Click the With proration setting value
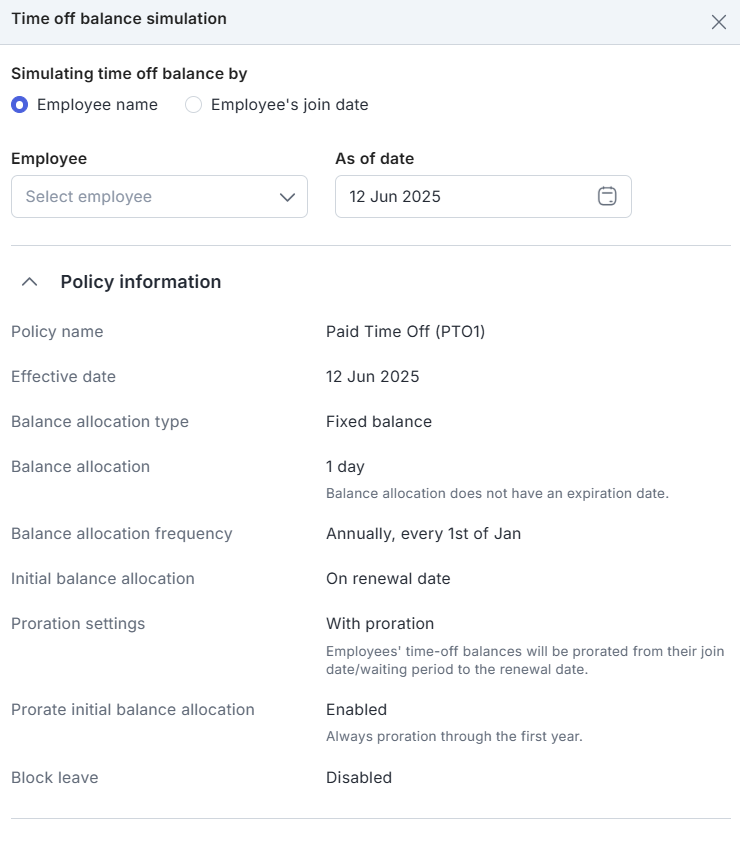 click(380, 624)
